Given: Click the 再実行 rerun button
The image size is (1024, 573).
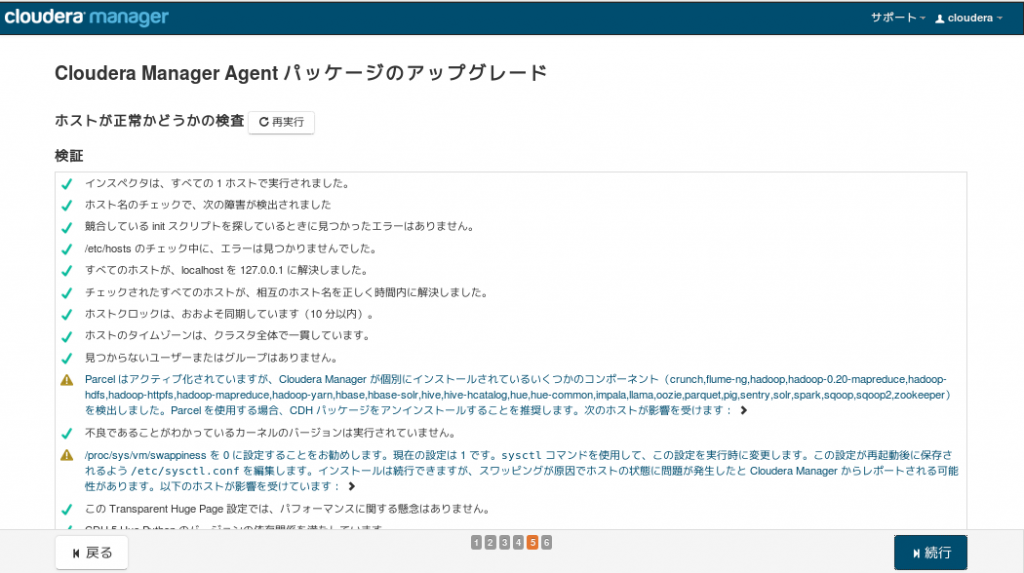Looking at the screenshot, I should pos(281,122).
